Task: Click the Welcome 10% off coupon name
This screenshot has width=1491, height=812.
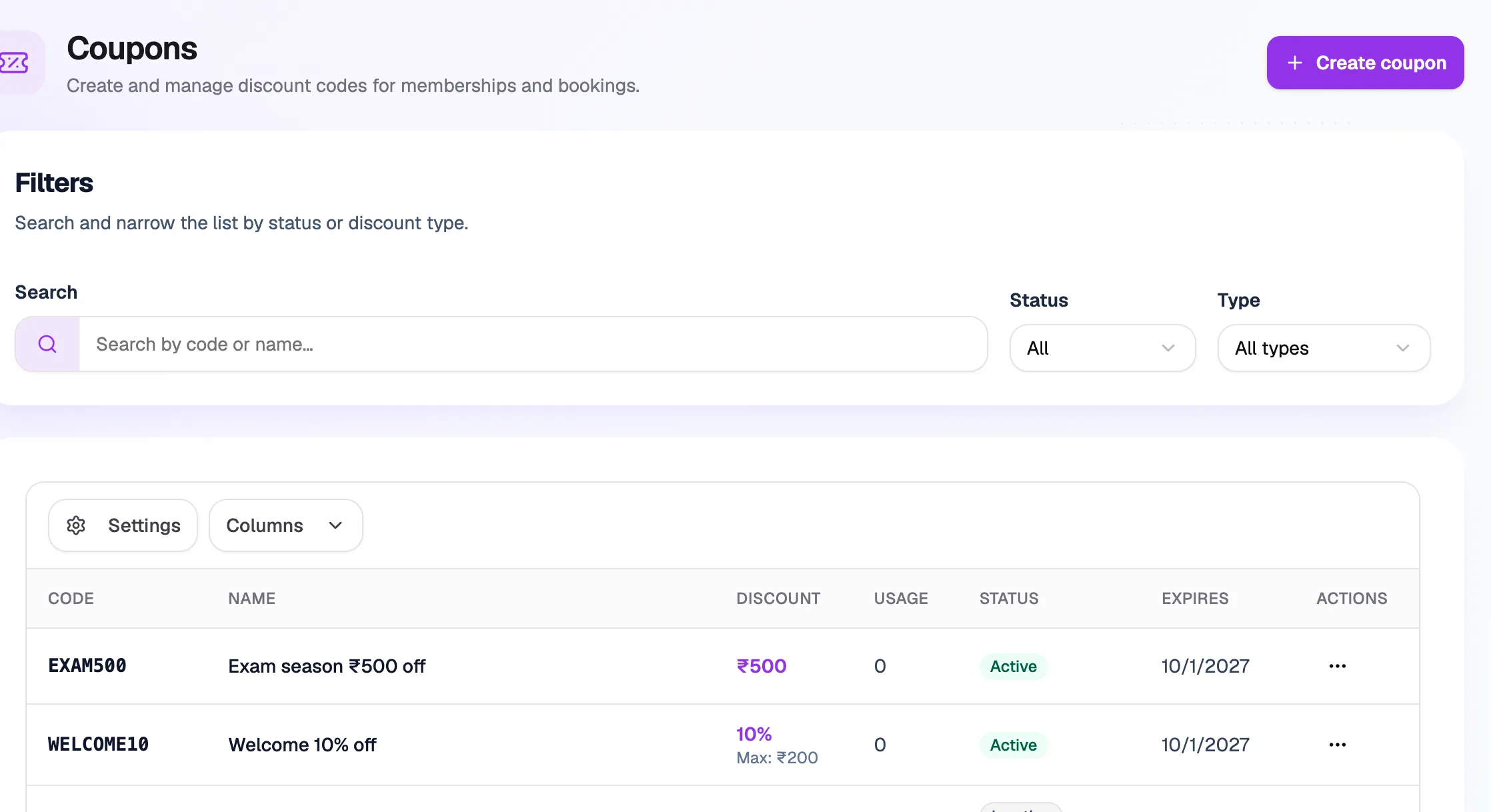Action: click(x=302, y=745)
